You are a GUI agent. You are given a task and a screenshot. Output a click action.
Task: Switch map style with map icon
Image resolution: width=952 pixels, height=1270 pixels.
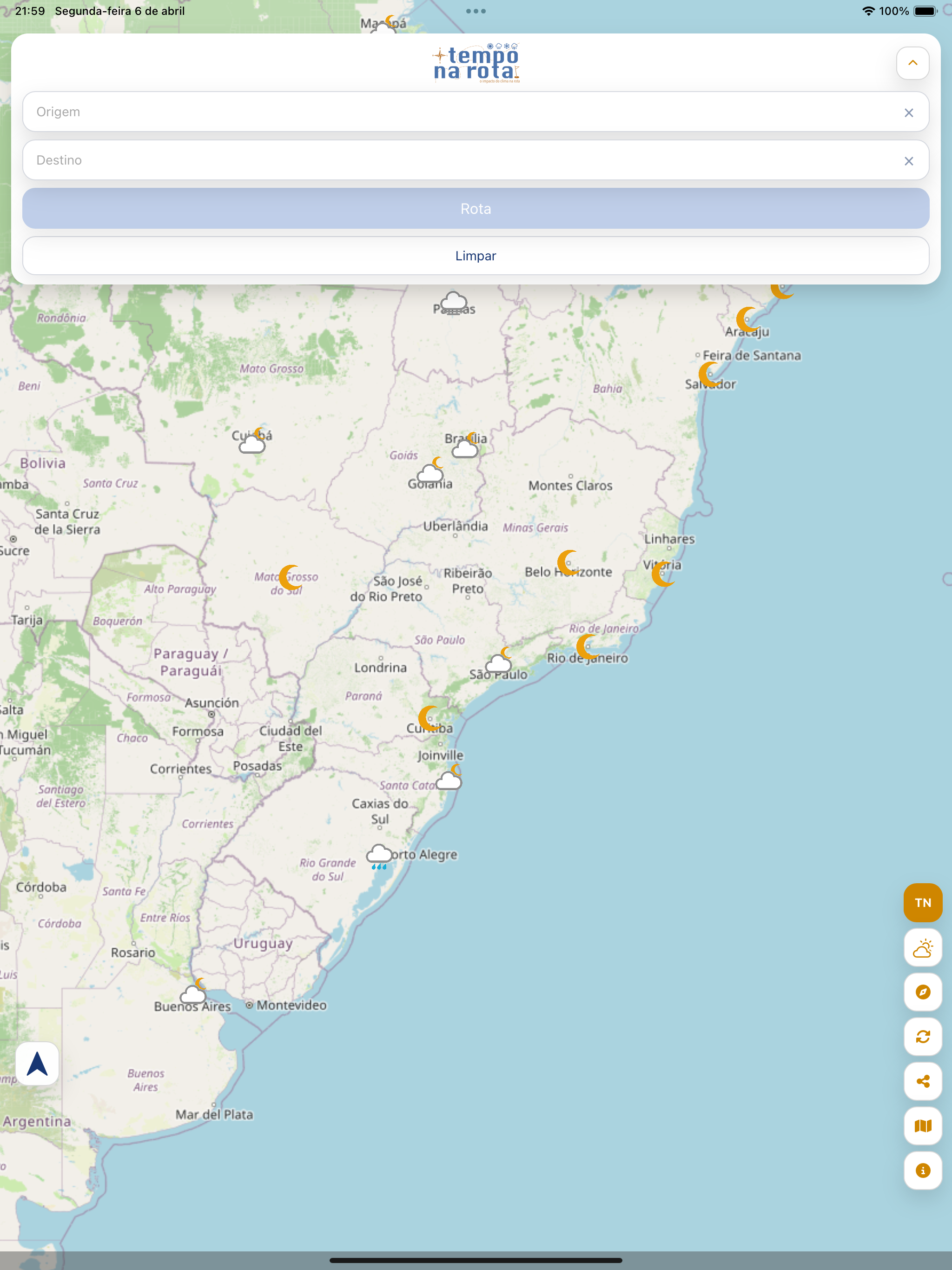(x=923, y=1126)
